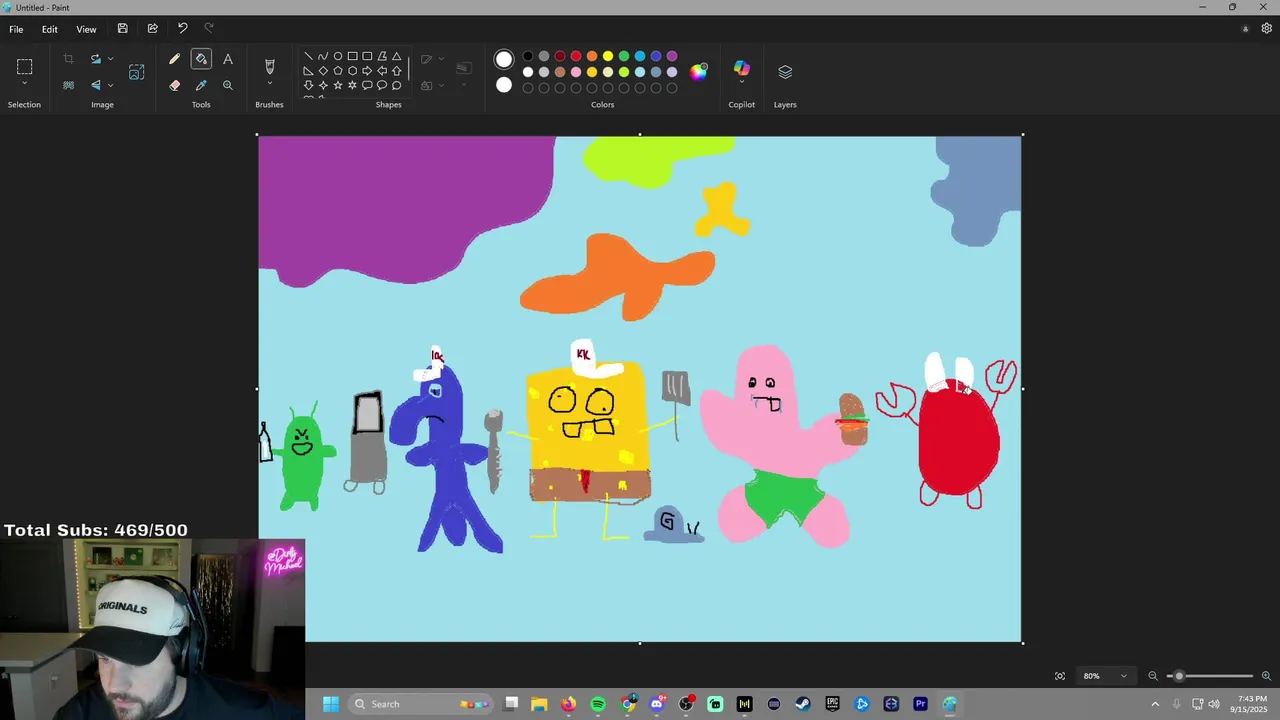Click the zoom slider handle
This screenshot has height=720, width=1280.
[x=1179, y=676]
